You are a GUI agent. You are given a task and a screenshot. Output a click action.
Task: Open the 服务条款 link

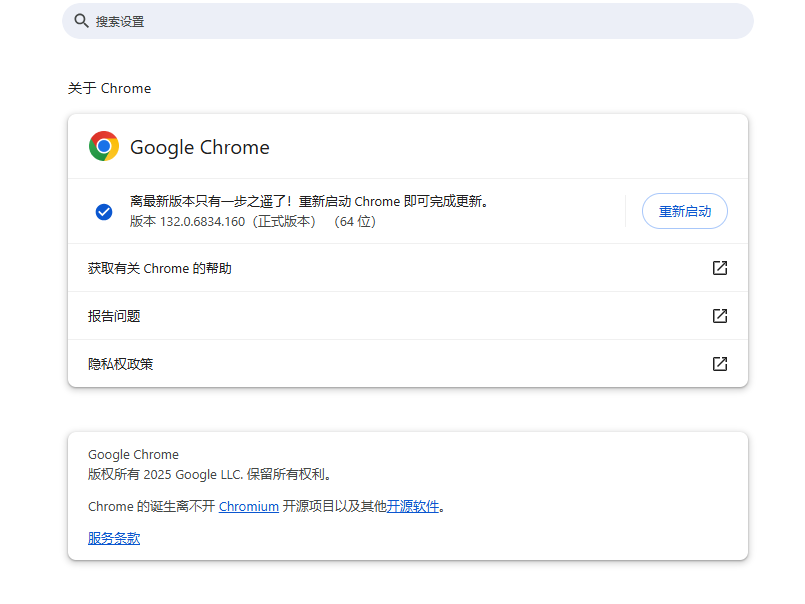point(114,538)
